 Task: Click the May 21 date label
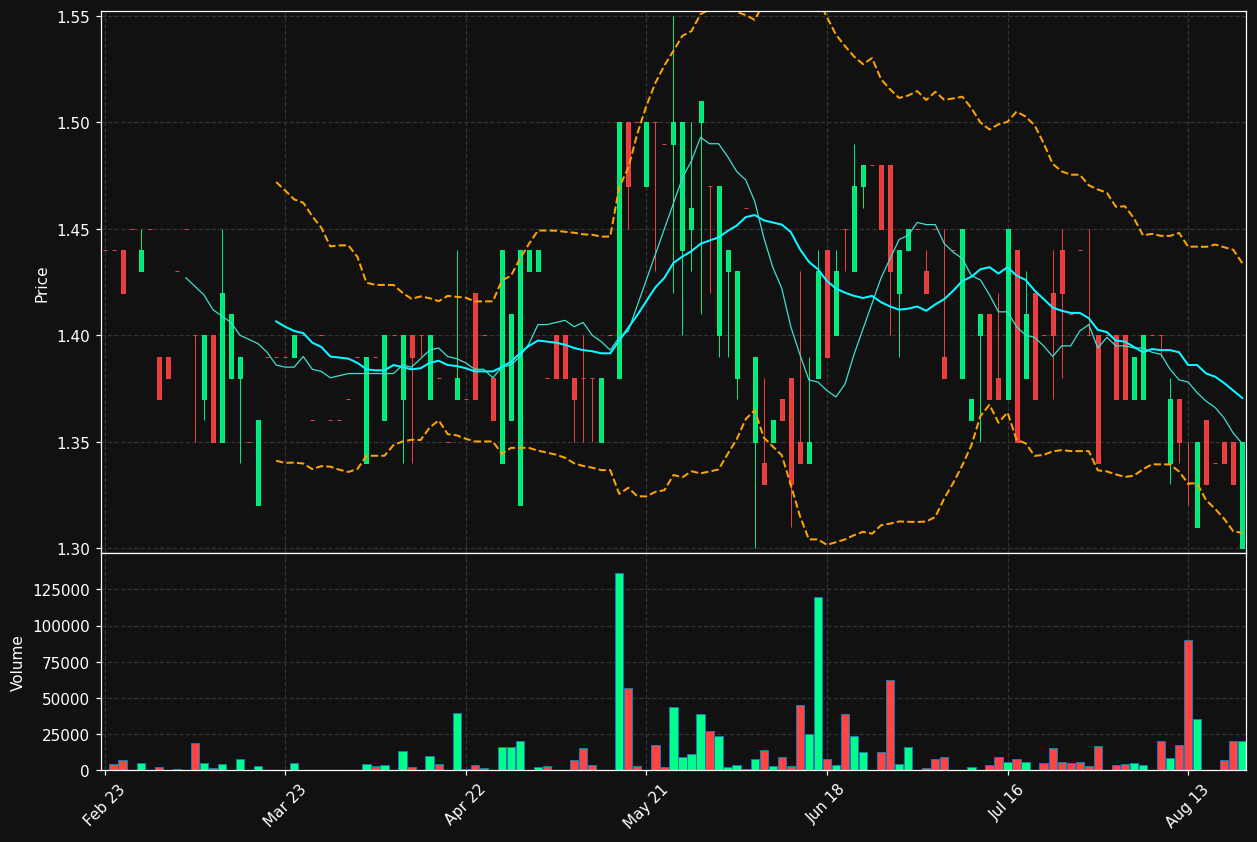click(645, 805)
